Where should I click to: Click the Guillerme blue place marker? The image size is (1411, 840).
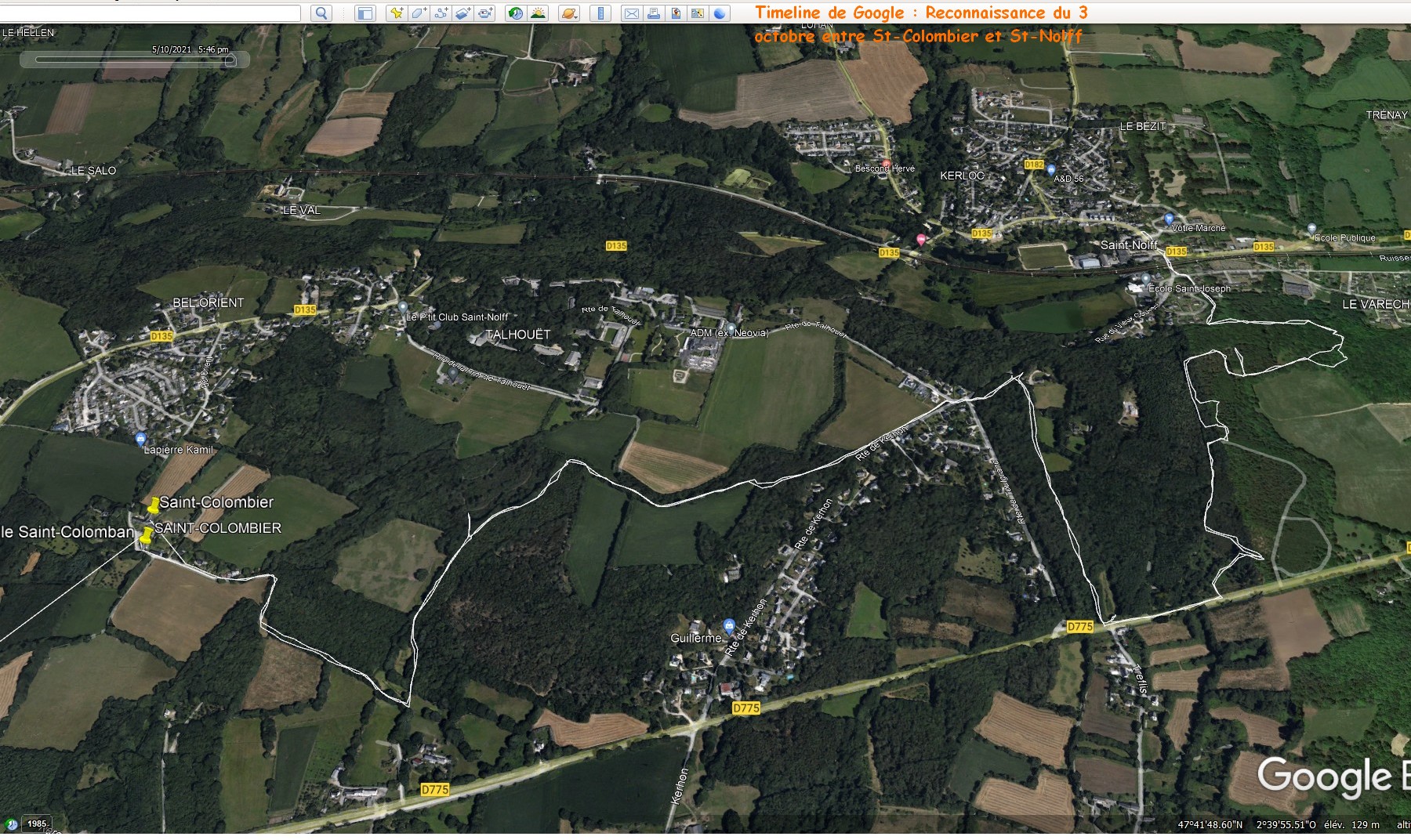click(x=729, y=625)
